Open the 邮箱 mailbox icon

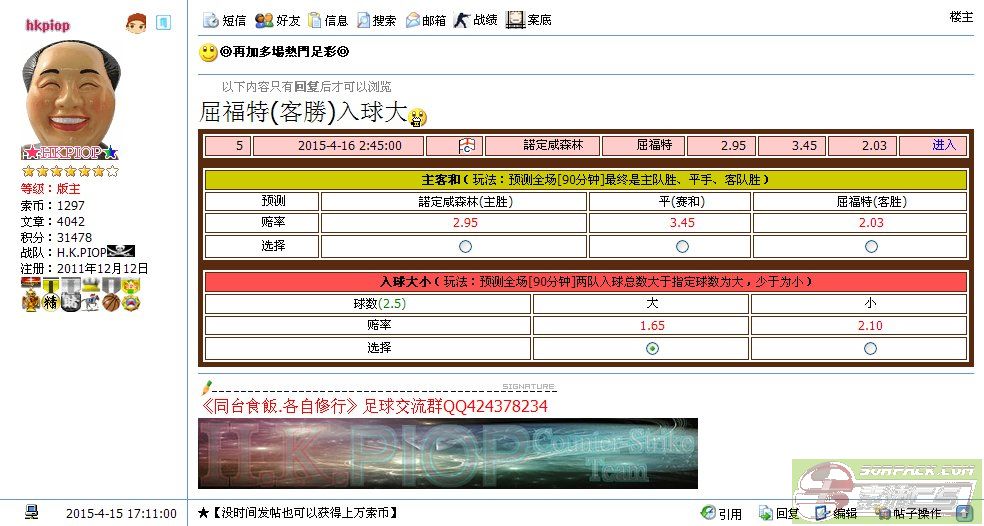coord(412,19)
